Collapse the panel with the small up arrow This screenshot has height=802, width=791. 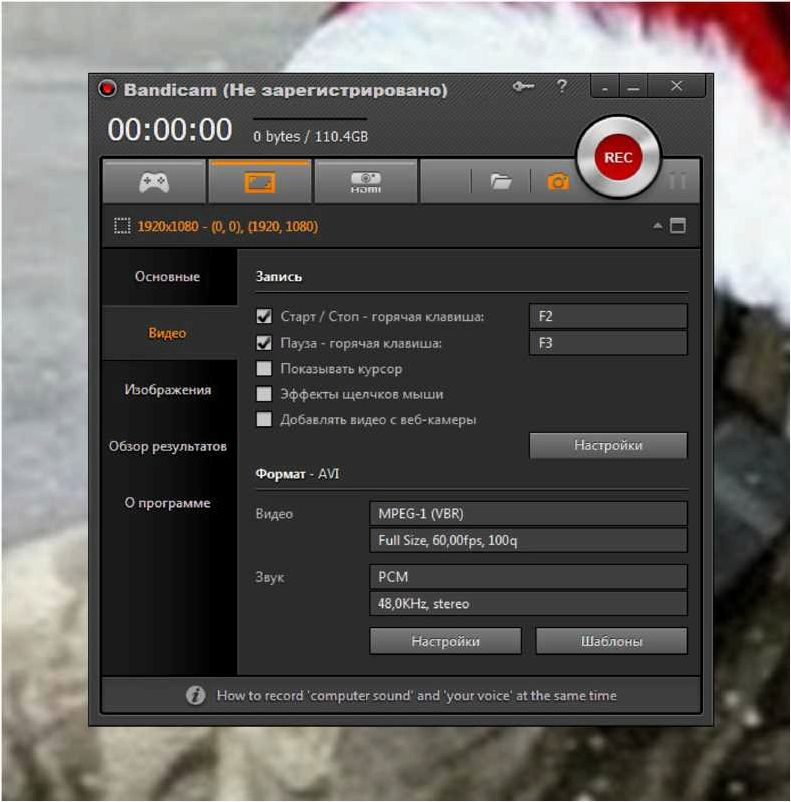click(657, 226)
